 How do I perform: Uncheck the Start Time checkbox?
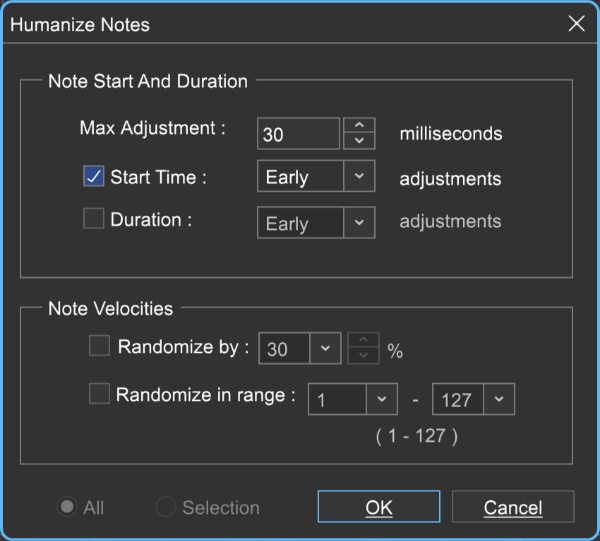(x=93, y=176)
